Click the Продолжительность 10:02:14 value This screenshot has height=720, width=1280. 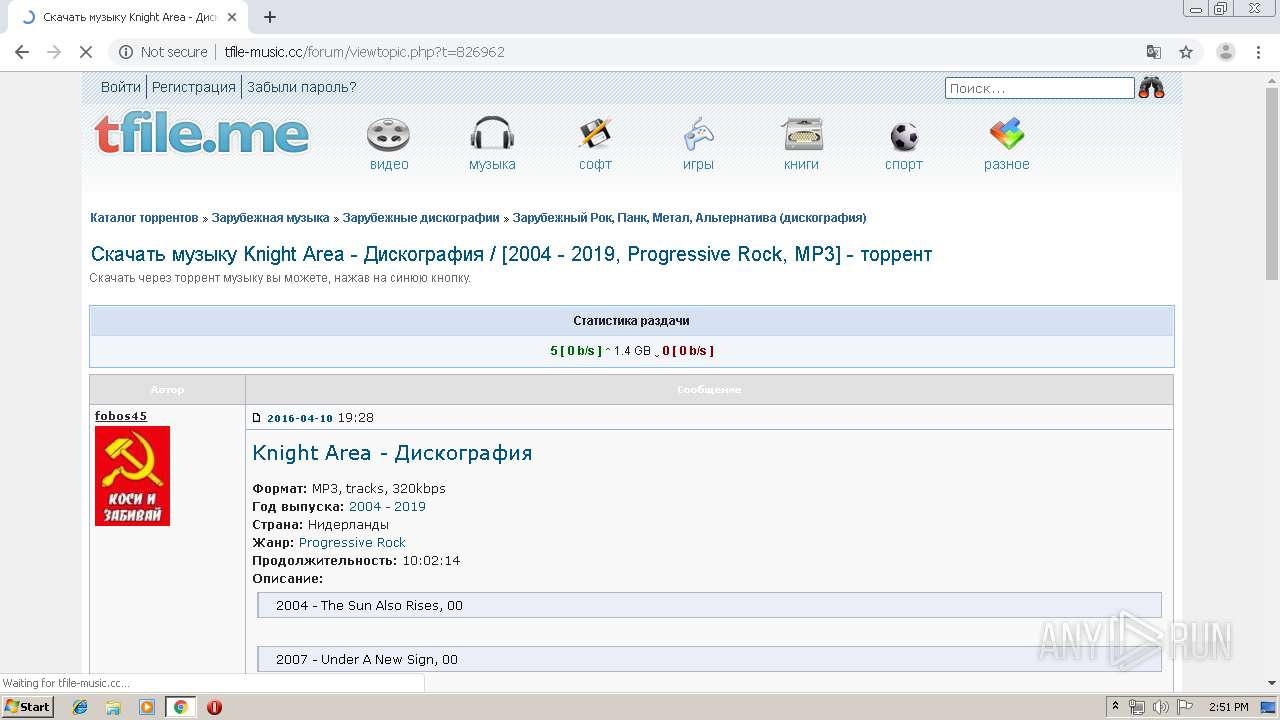pyautogui.click(x=431, y=560)
